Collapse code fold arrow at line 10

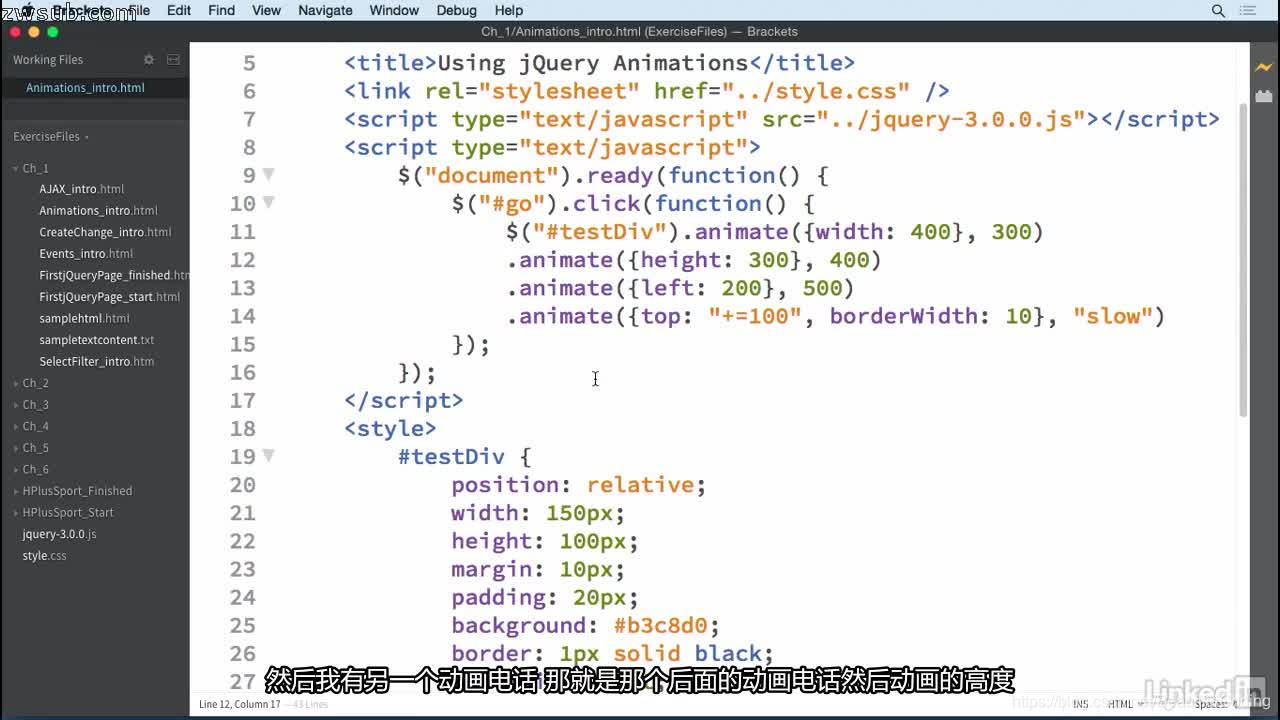(268, 202)
